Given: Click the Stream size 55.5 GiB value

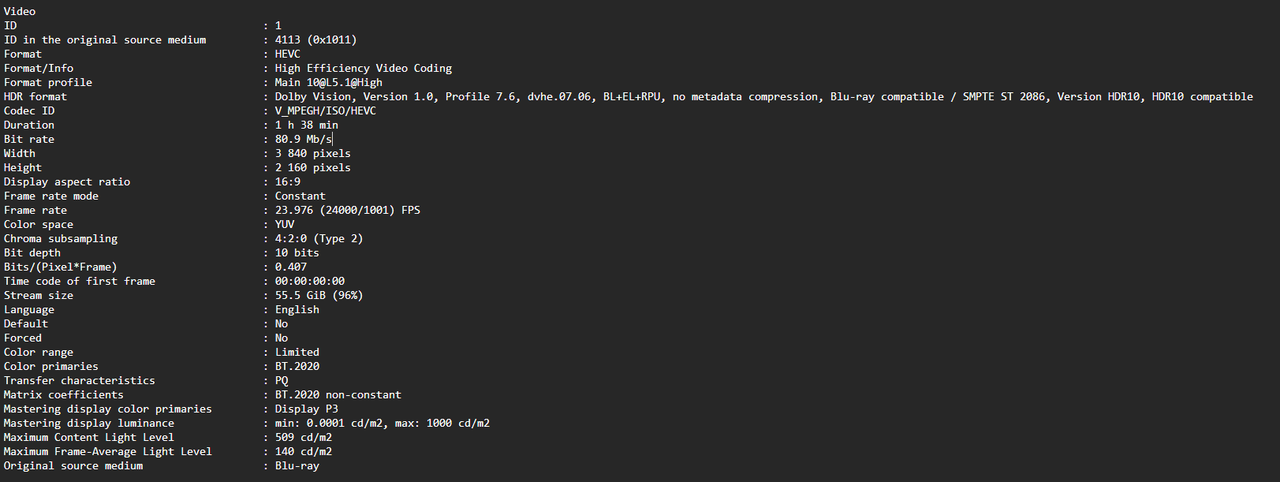Looking at the screenshot, I should tap(319, 295).
